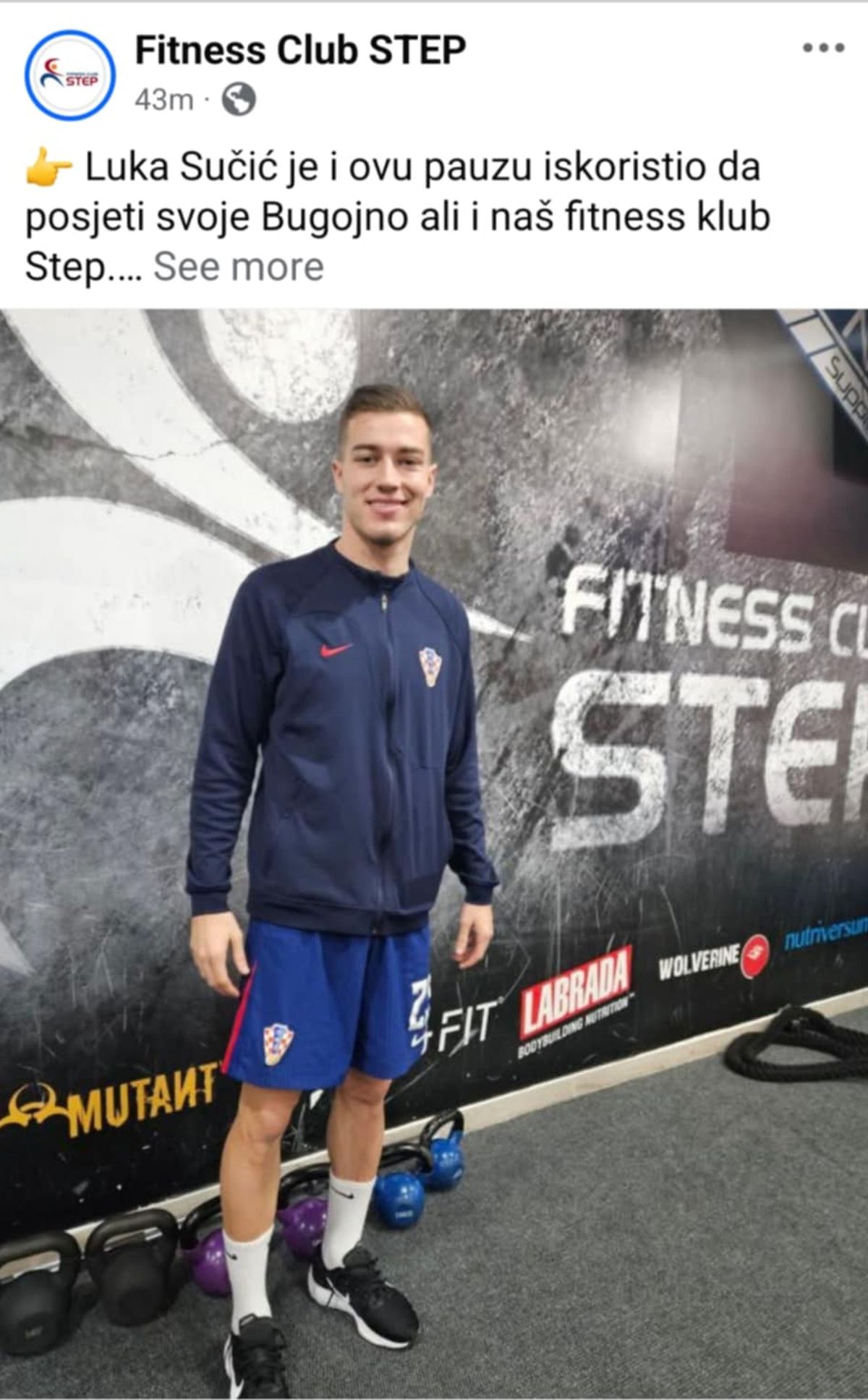Click the Fitness Club STEP profile avatar
The width and height of the screenshot is (868, 1400).
point(69,75)
